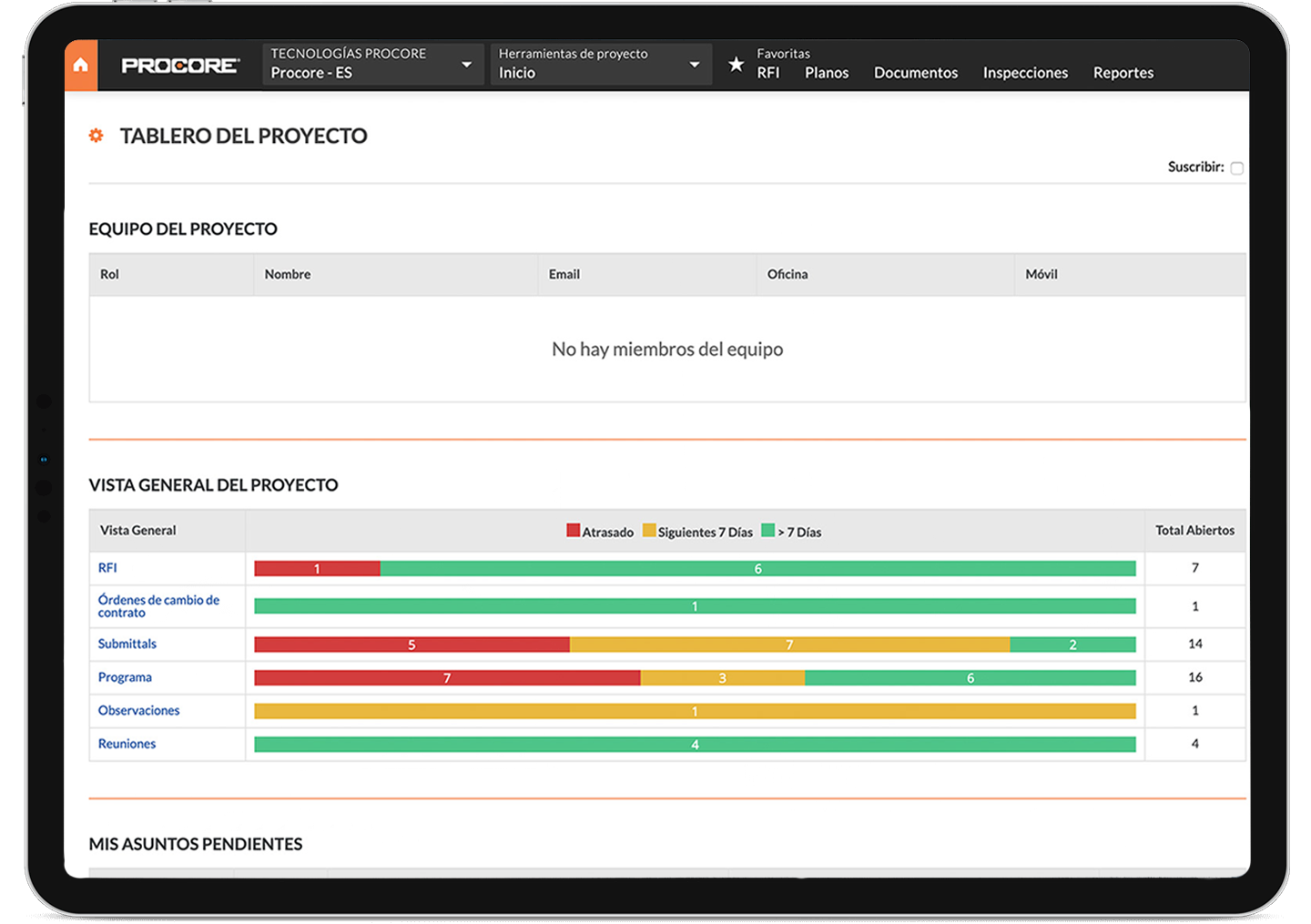The width and height of the screenshot is (1311, 924).
Task: Click the green segment of the RFI bar
Action: (757, 569)
